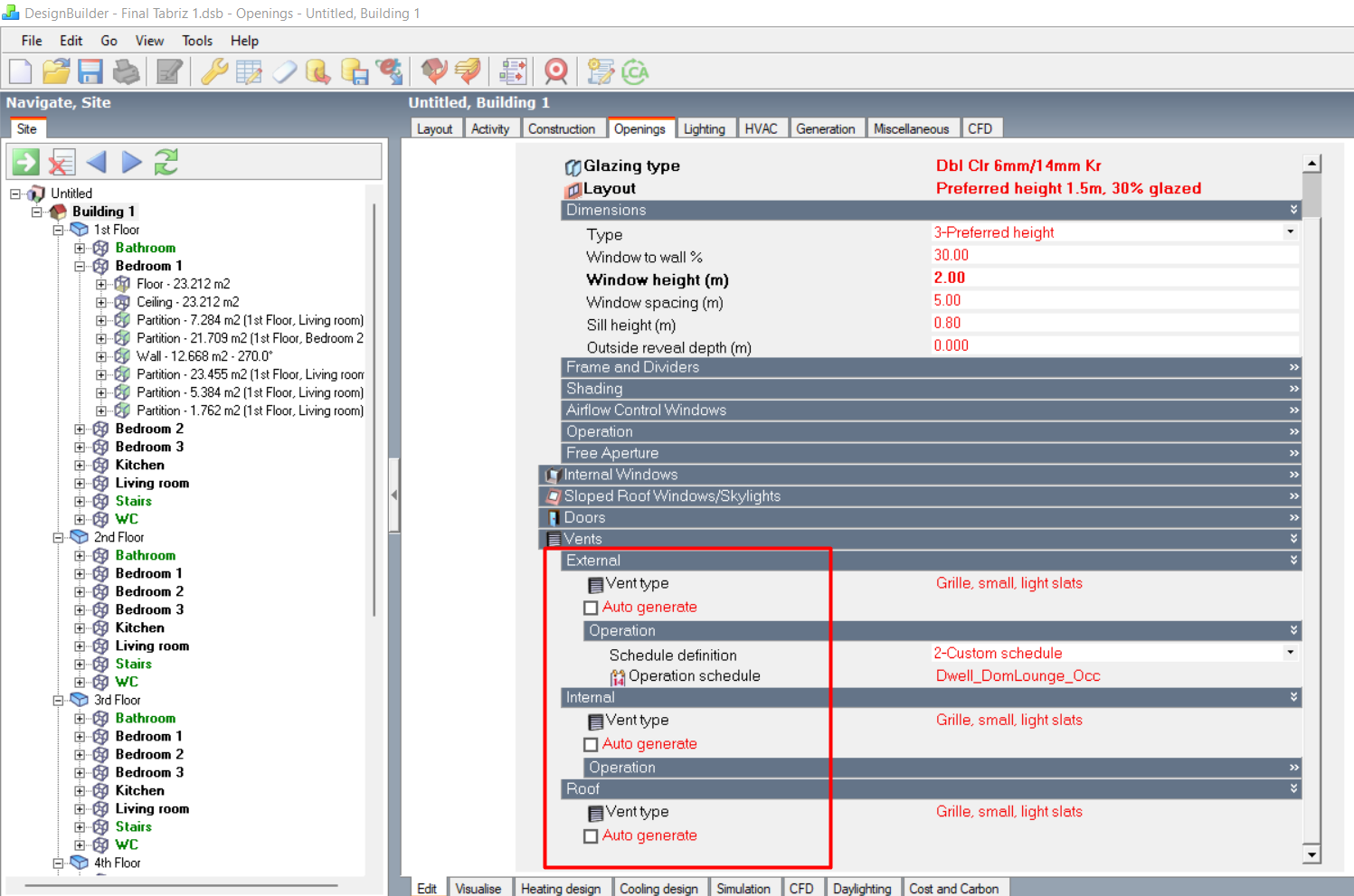Click the yellow wrench toolbar icon

point(214,71)
